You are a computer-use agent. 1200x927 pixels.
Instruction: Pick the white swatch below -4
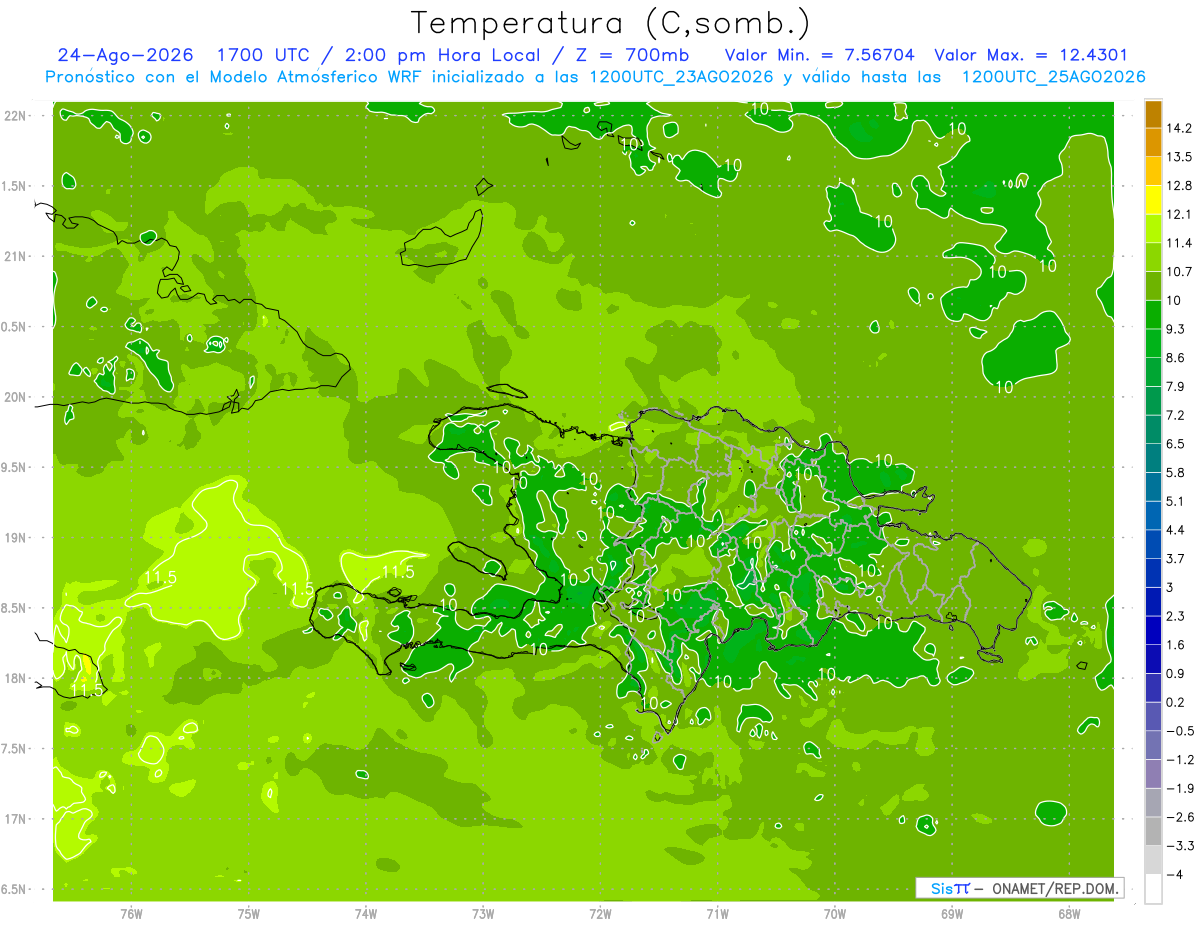point(1153,888)
